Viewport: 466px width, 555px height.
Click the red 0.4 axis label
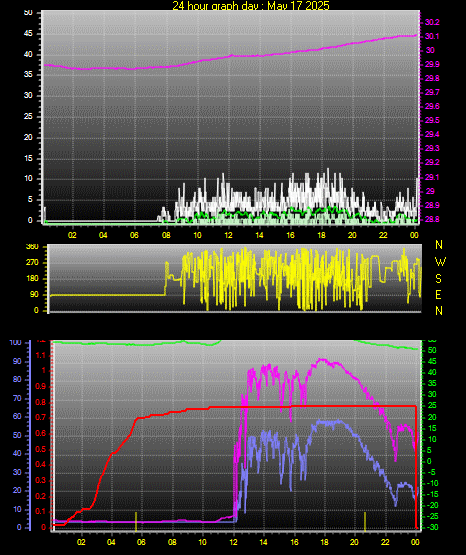pos(41,465)
